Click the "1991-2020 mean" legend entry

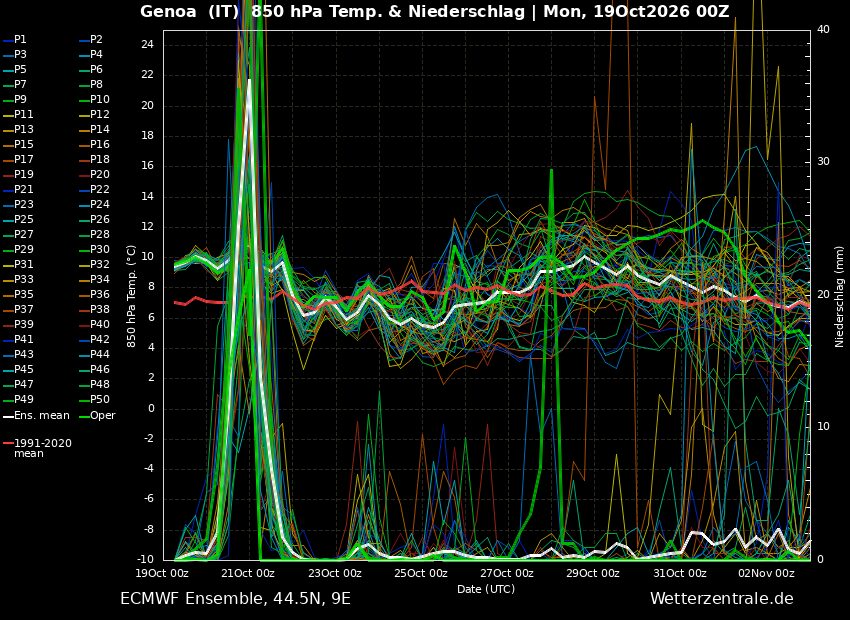(37, 448)
